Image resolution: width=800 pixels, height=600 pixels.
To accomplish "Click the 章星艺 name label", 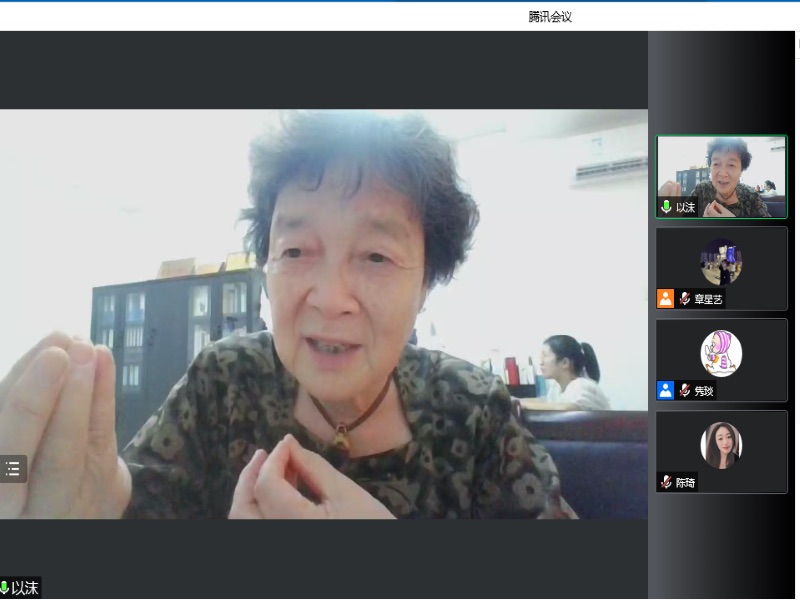I will point(708,299).
